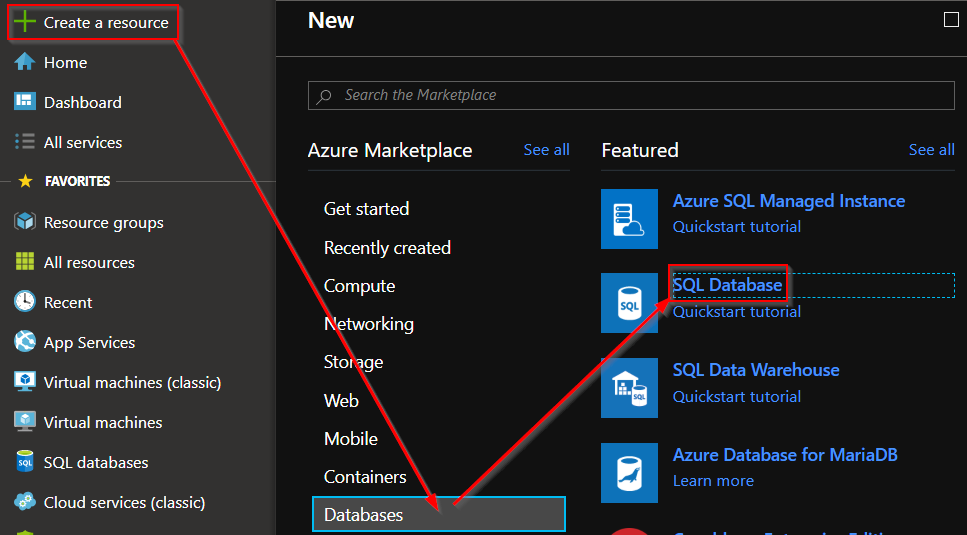The image size is (967, 535).
Task: Open All services label
Action: point(83,142)
